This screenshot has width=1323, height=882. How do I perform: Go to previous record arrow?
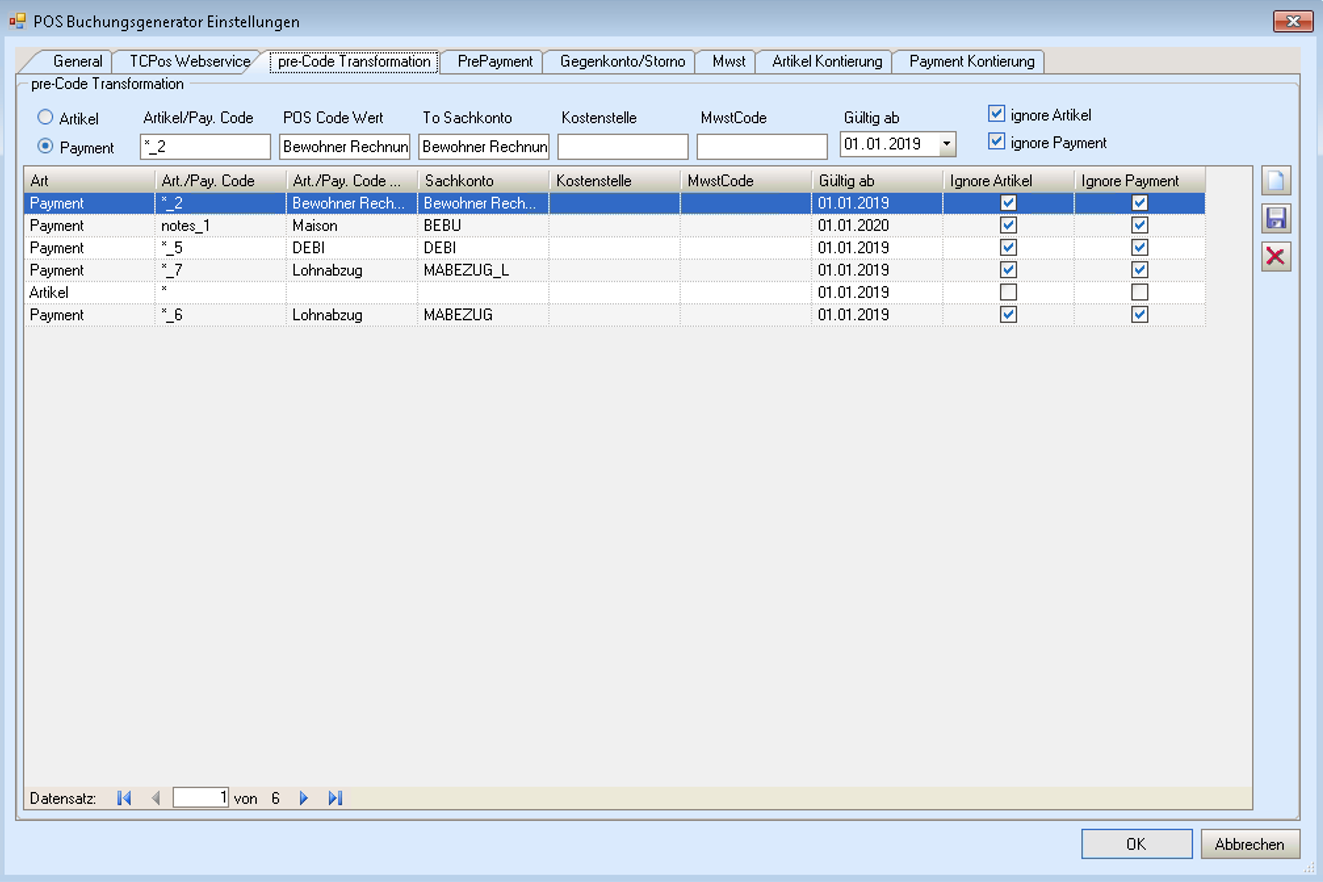pos(155,798)
